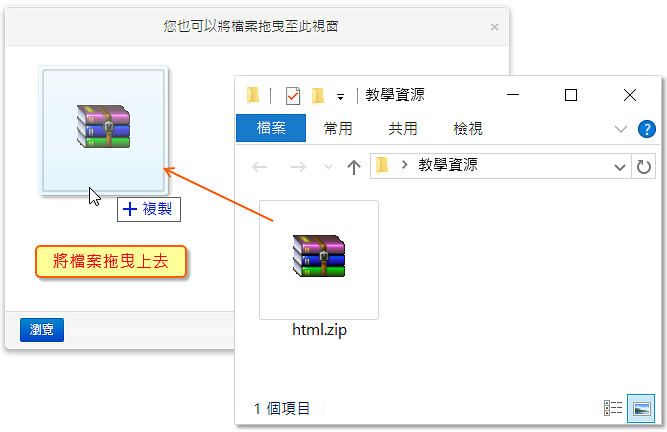Switch to the 常用 ribbon tab

click(x=338, y=128)
